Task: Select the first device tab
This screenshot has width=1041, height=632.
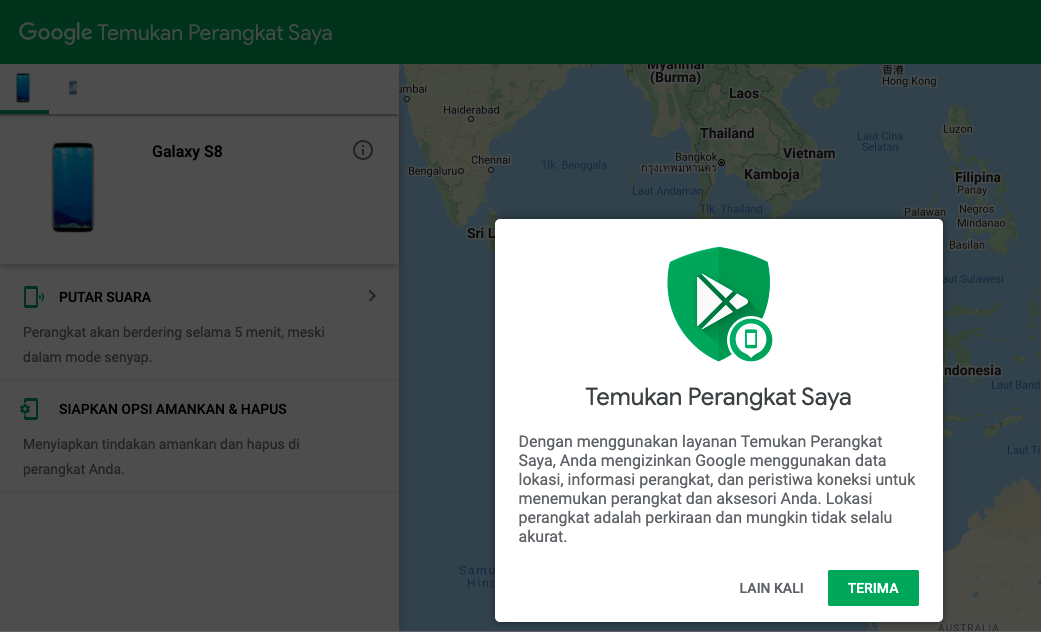Action: tap(23, 88)
